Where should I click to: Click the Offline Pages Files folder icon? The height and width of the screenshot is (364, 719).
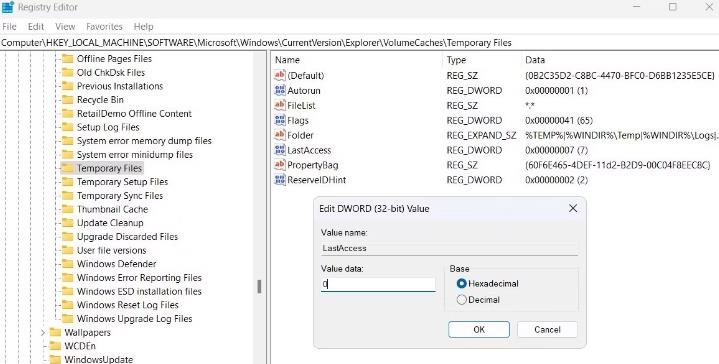pos(67,59)
